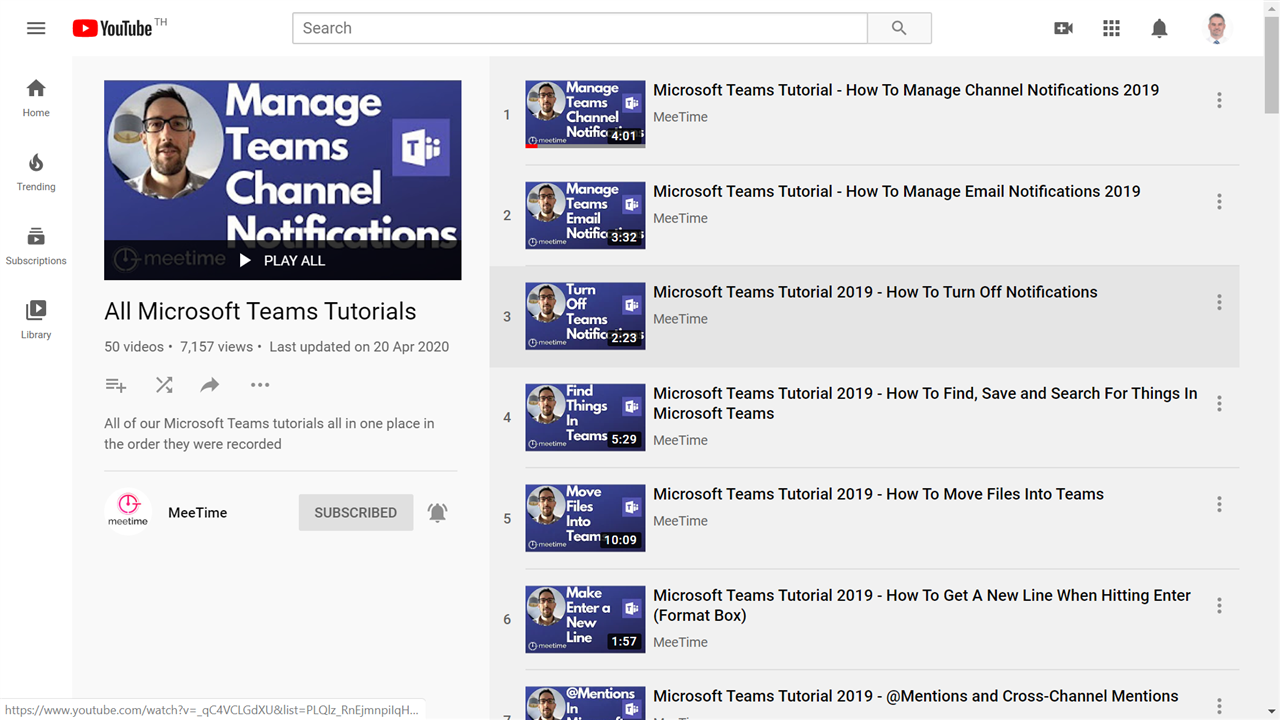This screenshot has height=720, width=1280.
Task: Share the playlist using the arrow icon
Action: click(210, 385)
